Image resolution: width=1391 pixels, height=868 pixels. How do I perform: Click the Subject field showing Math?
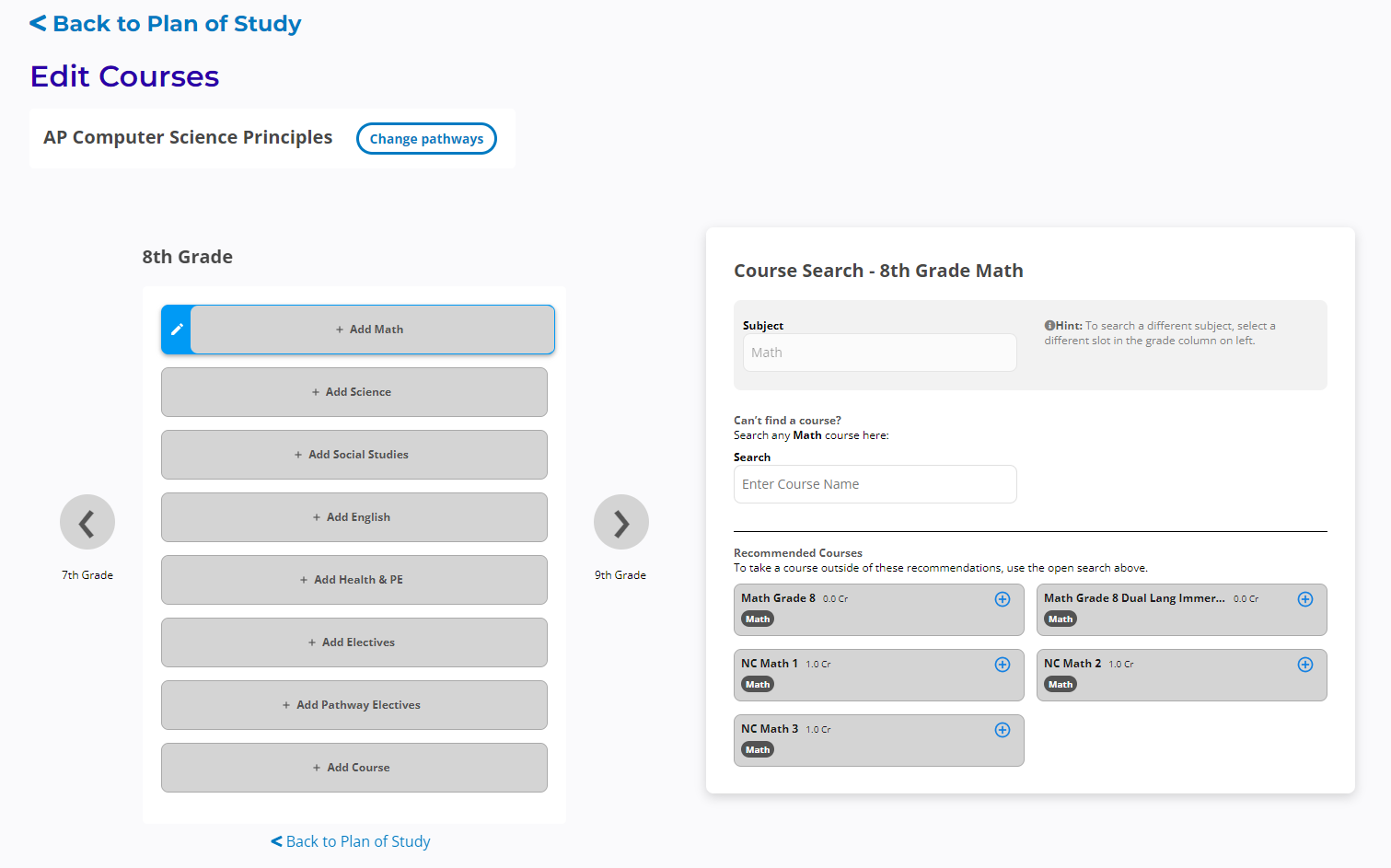click(x=879, y=353)
